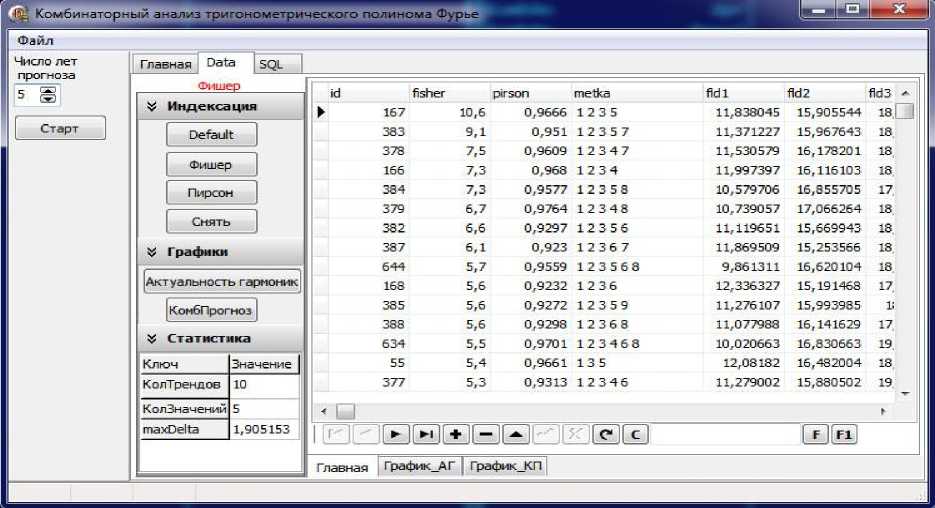This screenshot has height=508, width=935.
Task: Click the forecast years spinner arrows
Action: (x=49, y=96)
